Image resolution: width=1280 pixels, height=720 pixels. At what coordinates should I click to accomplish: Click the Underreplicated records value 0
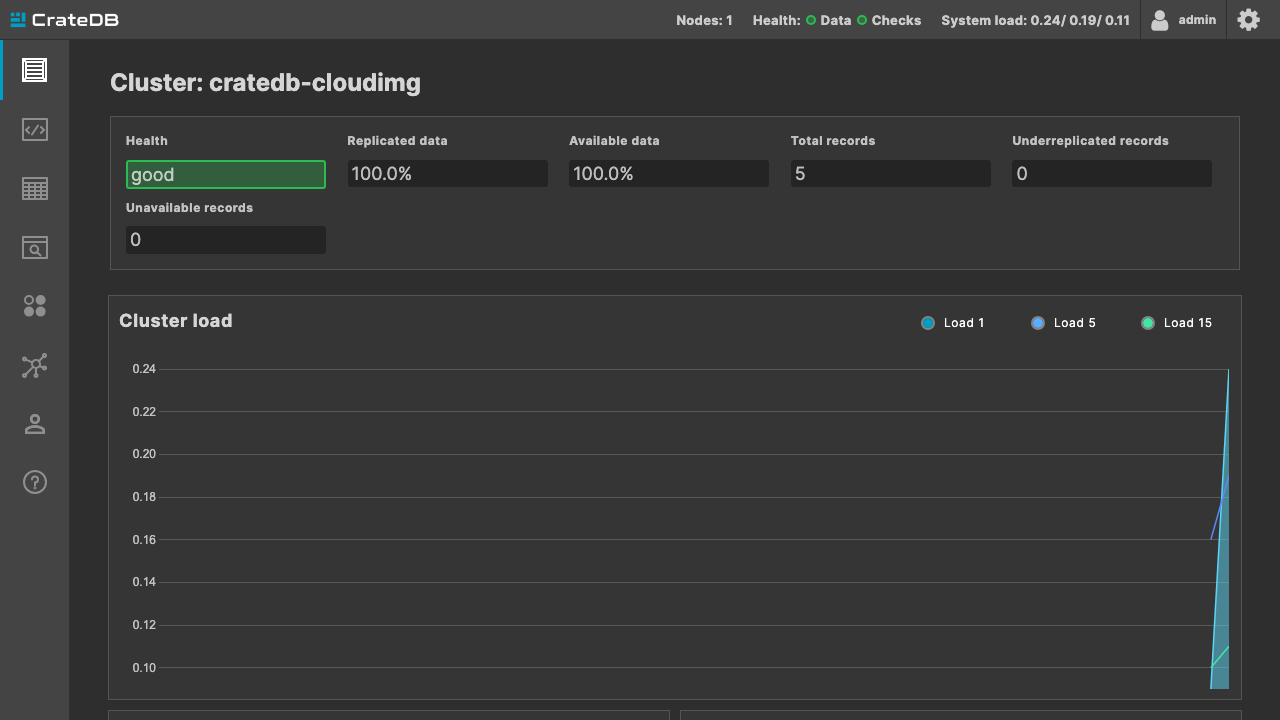[1112, 174]
